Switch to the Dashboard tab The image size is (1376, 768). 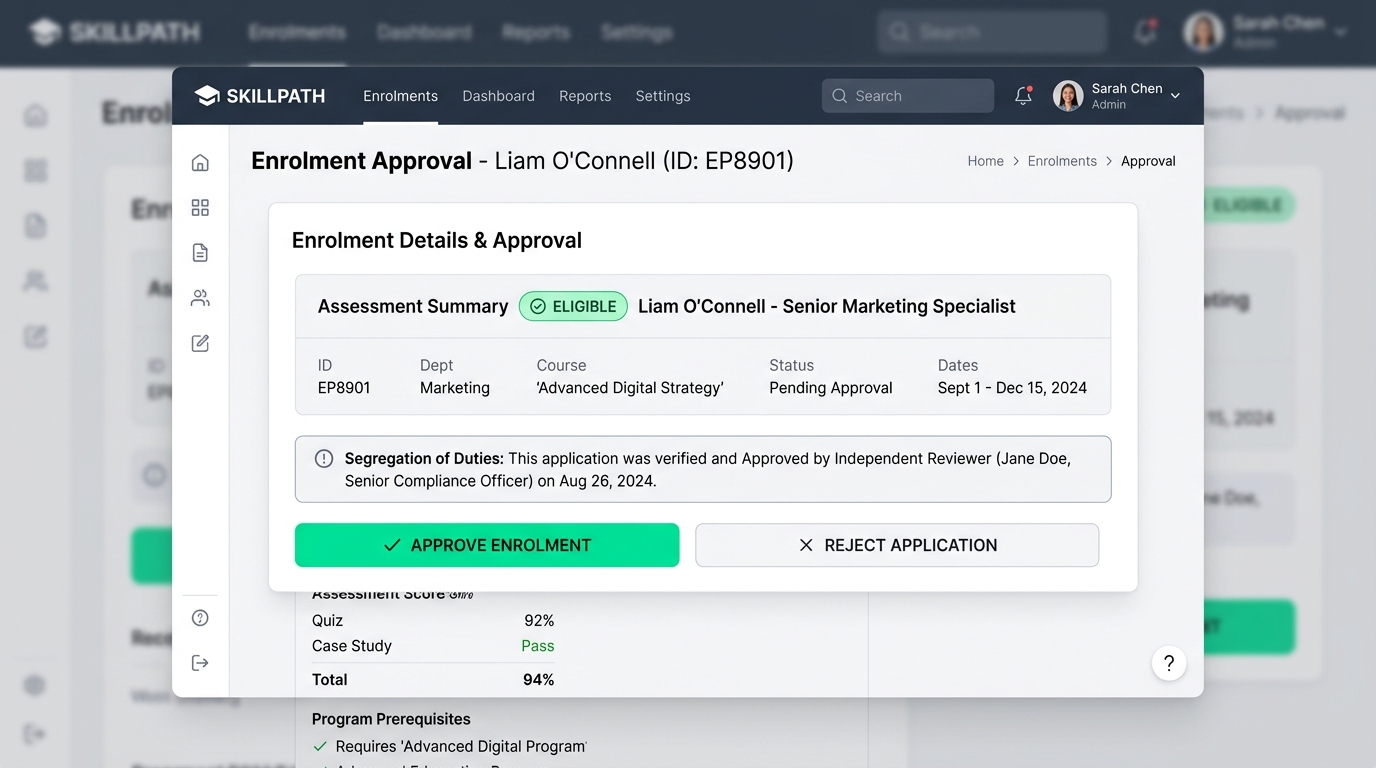coord(498,96)
